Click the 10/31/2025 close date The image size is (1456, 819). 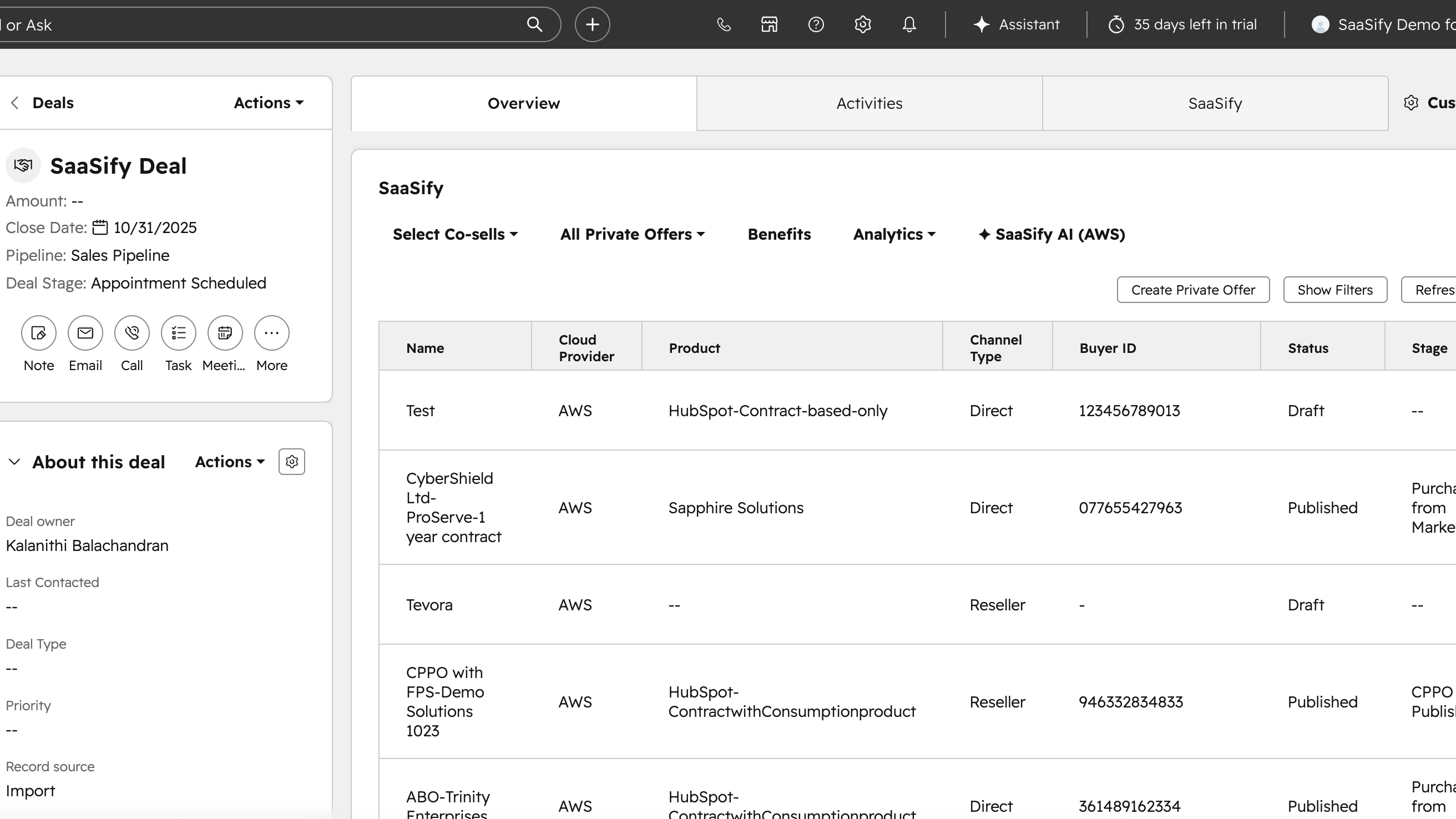click(x=155, y=228)
